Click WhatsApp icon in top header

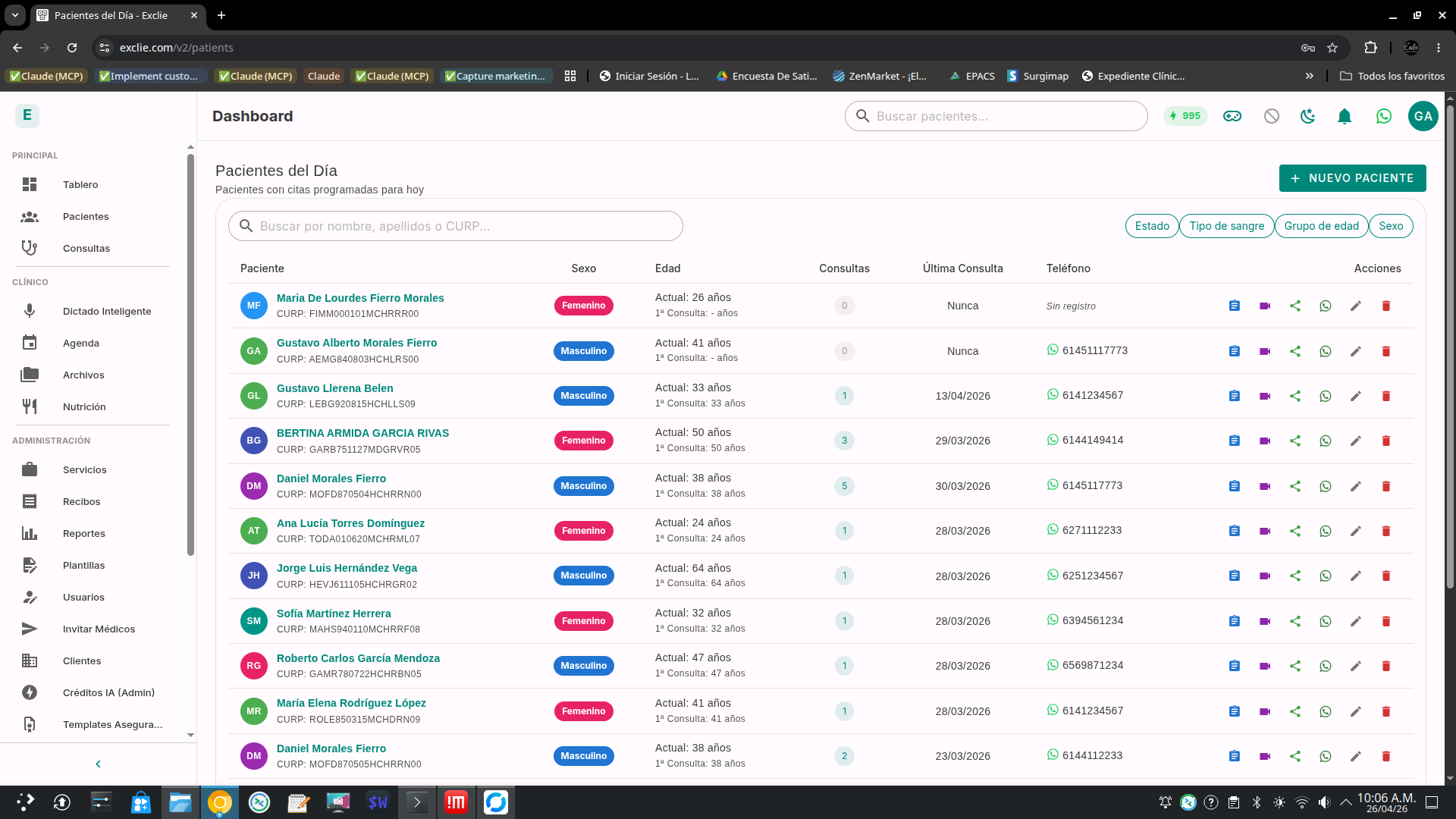[1384, 116]
